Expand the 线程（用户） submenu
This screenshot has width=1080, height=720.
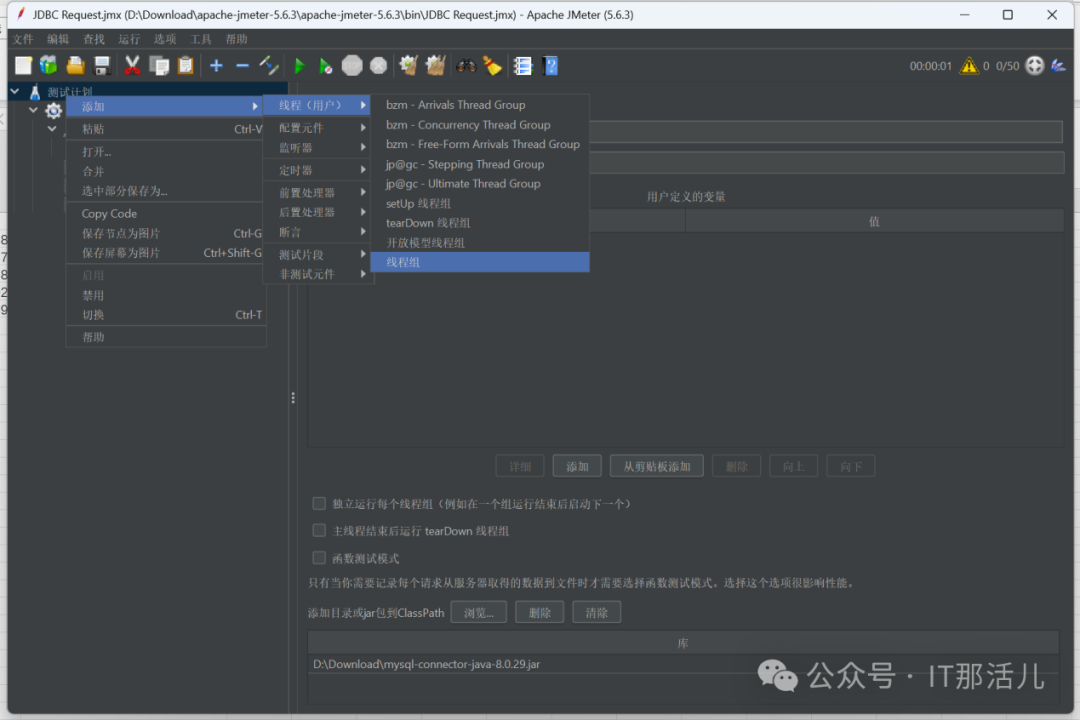tap(318, 105)
